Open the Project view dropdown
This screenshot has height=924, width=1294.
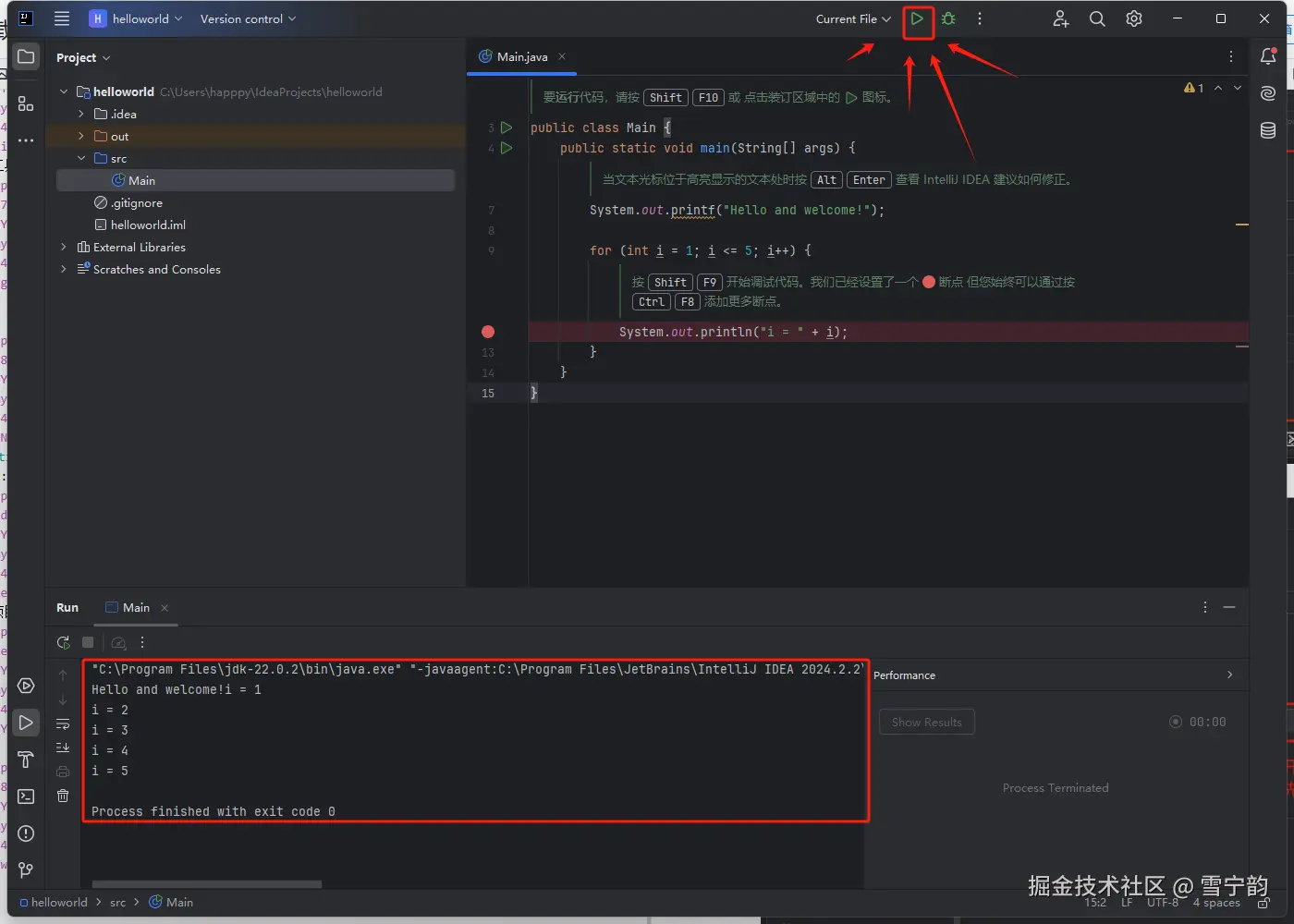click(83, 57)
